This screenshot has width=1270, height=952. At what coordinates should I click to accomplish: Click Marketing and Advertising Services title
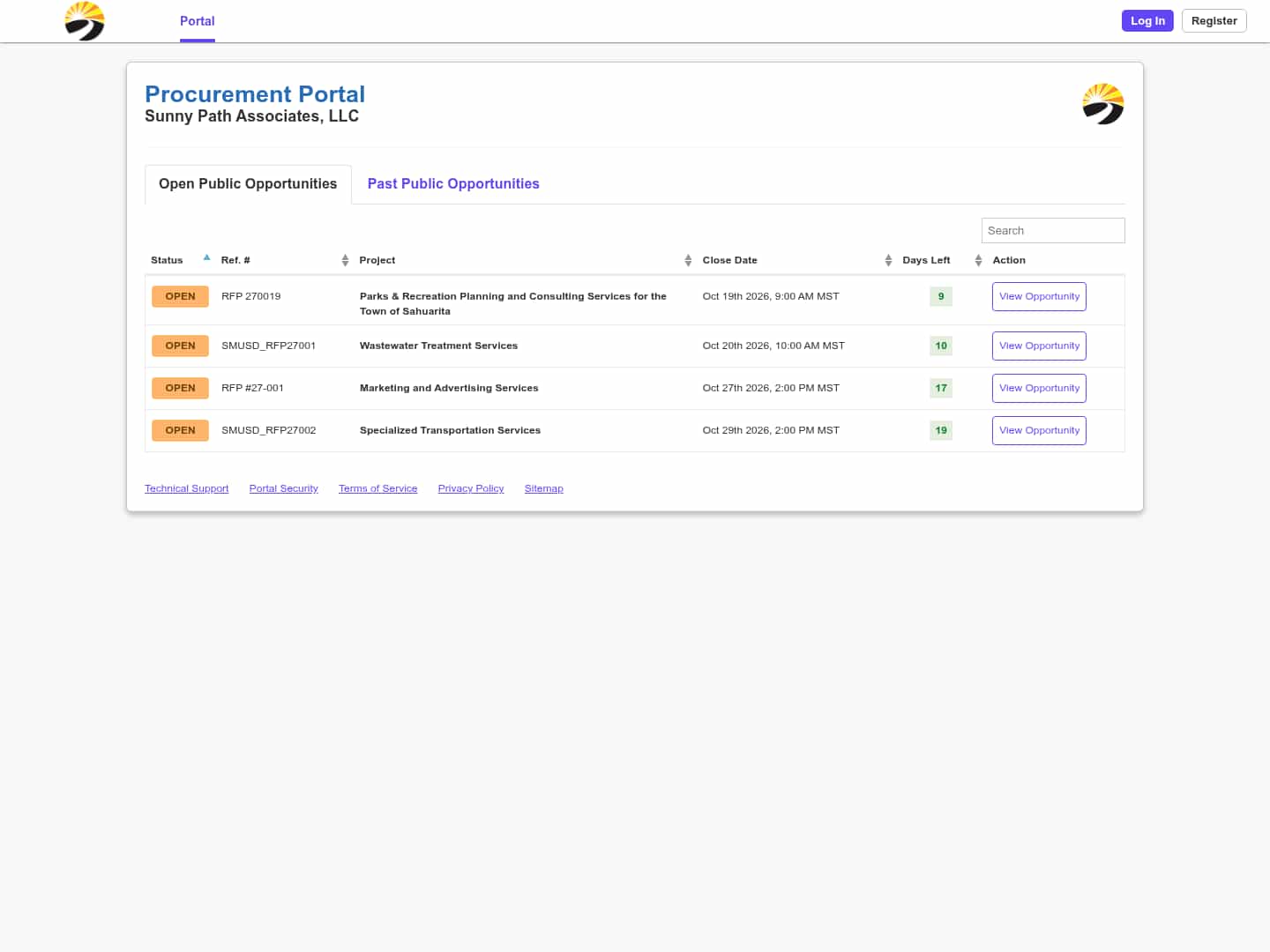pyautogui.click(x=449, y=388)
